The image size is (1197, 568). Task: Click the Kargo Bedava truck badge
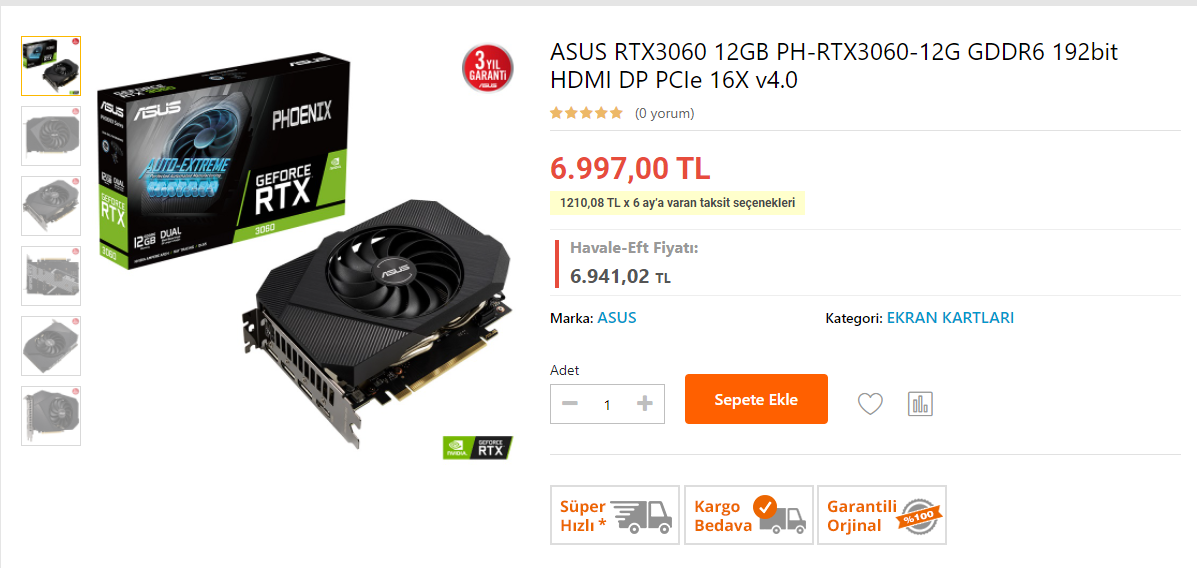(749, 515)
